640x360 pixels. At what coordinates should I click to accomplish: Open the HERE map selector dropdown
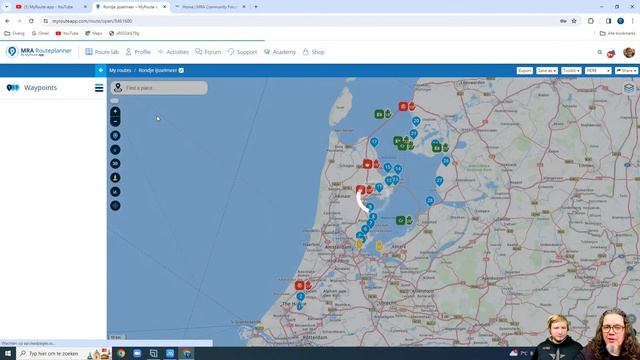coord(598,71)
